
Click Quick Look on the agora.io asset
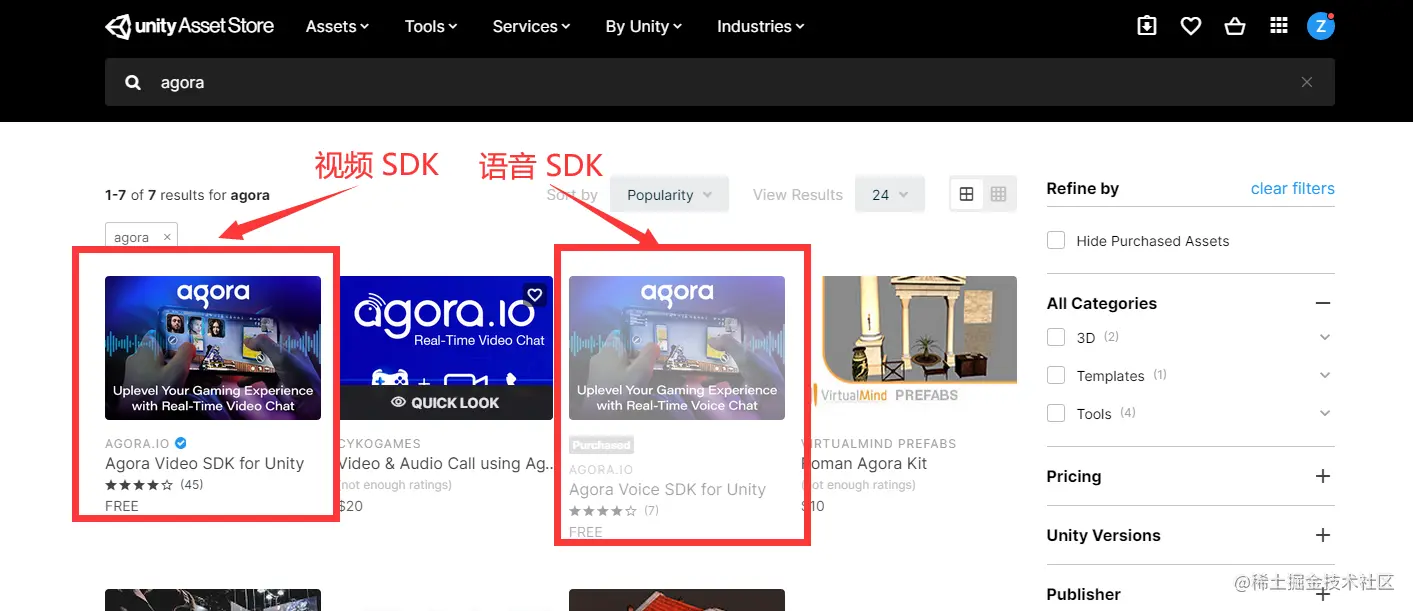click(x=445, y=402)
